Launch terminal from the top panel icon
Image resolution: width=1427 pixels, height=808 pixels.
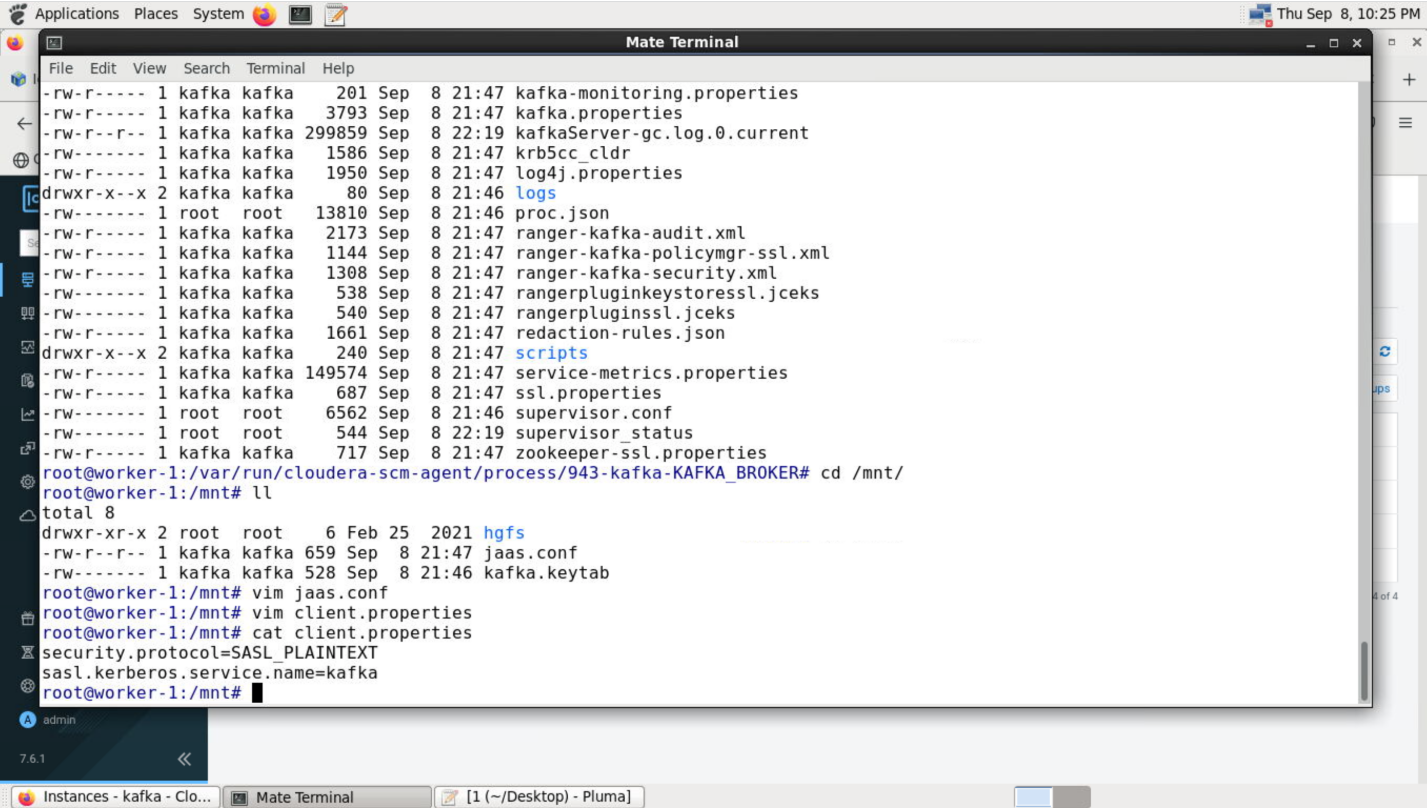click(x=300, y=14)
